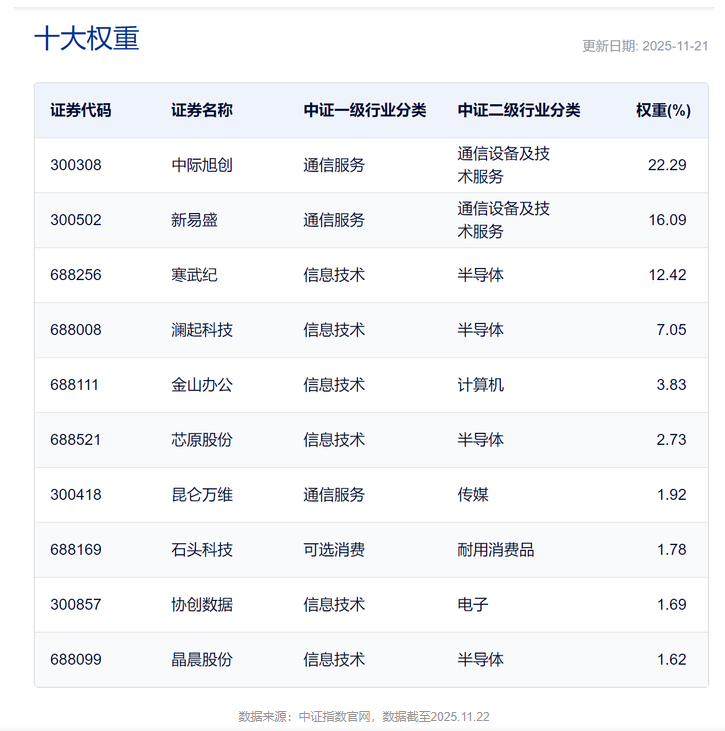This screenshot has height=731, width=725.
Task: Select security code 688169
Action: [x=76, y=550]
